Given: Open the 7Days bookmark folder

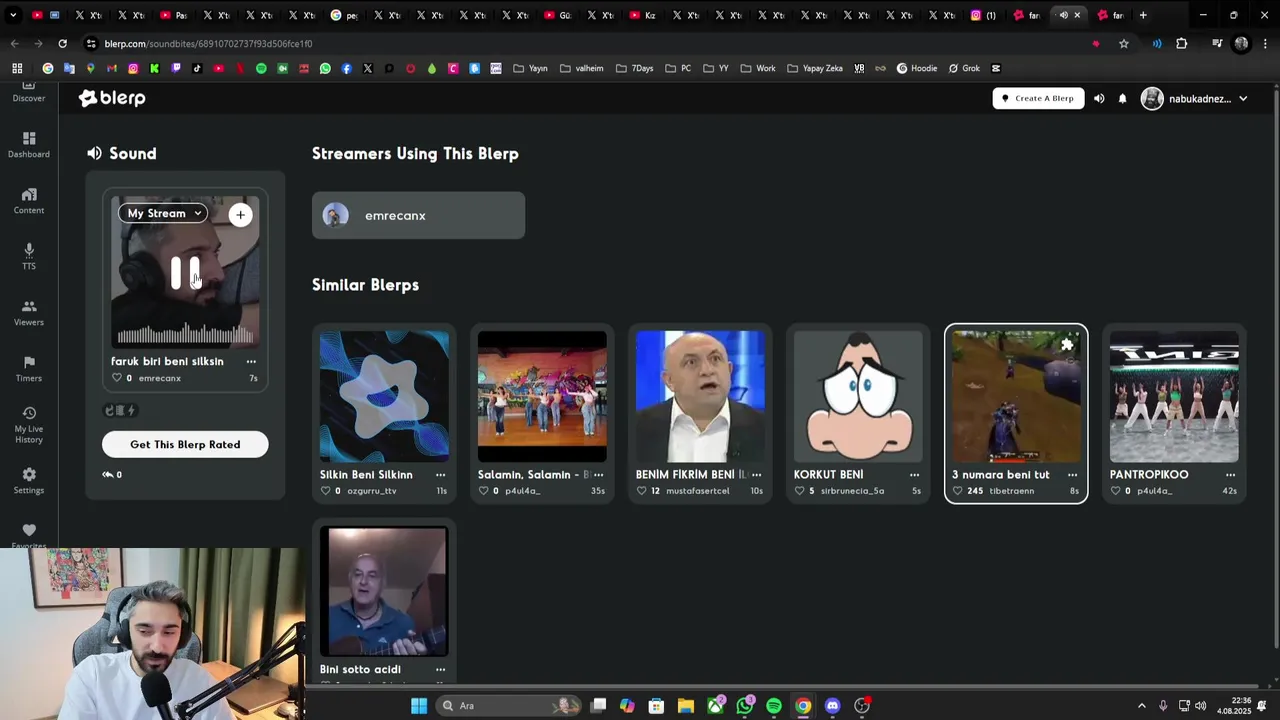Looking at the screenshot, I should click(634, 68).
